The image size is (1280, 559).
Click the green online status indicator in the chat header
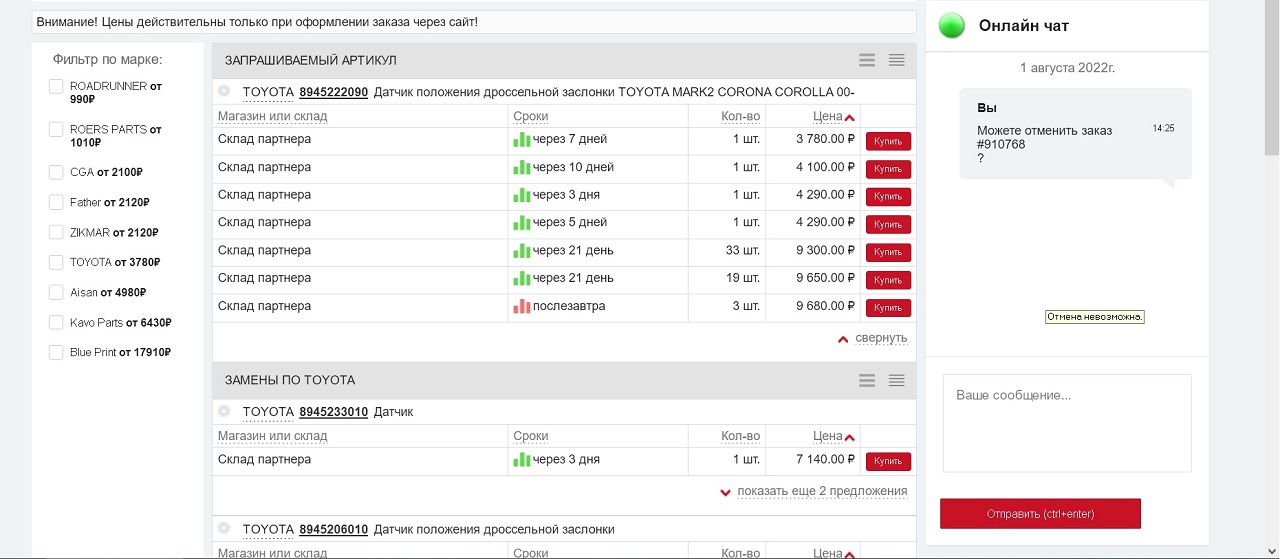pos(952,26)
